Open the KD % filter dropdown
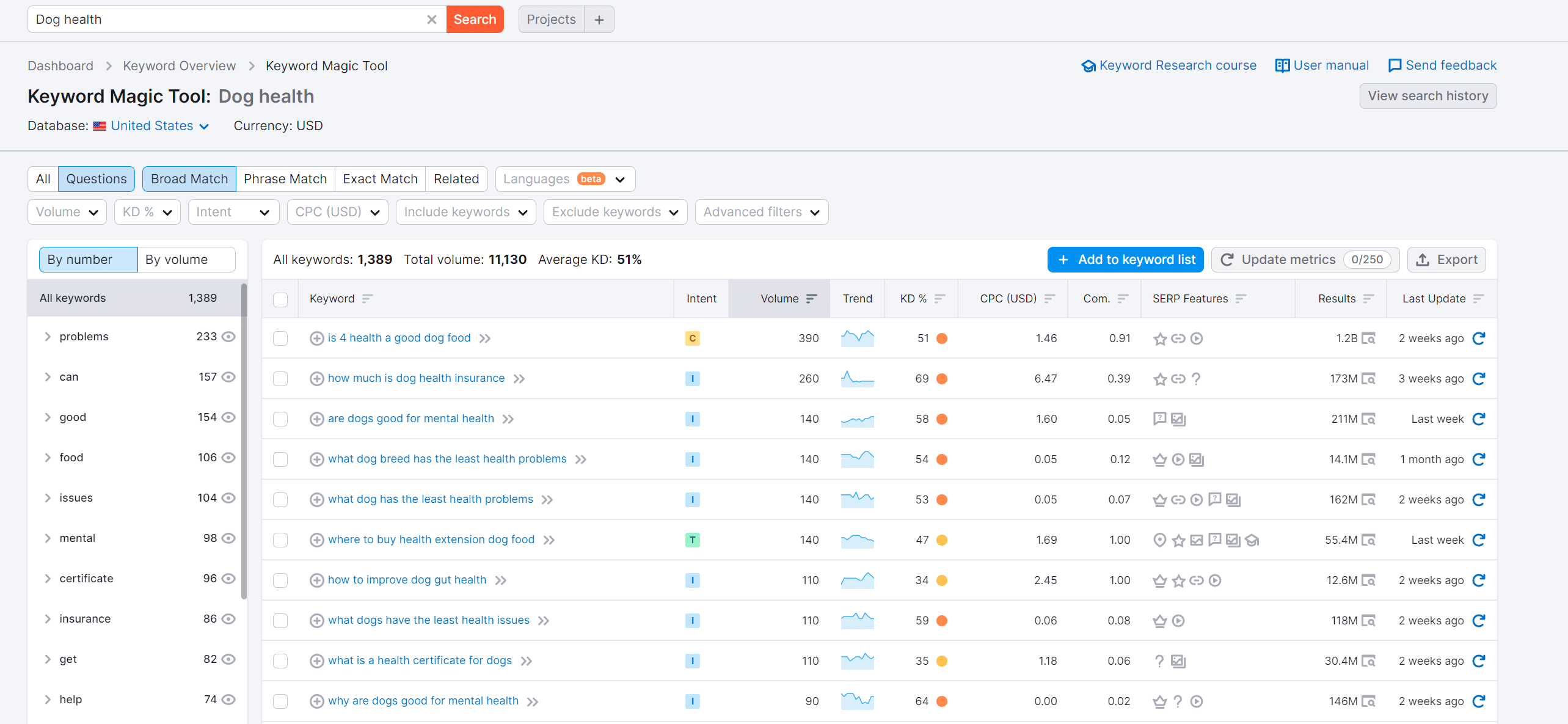 pos(147,212)
